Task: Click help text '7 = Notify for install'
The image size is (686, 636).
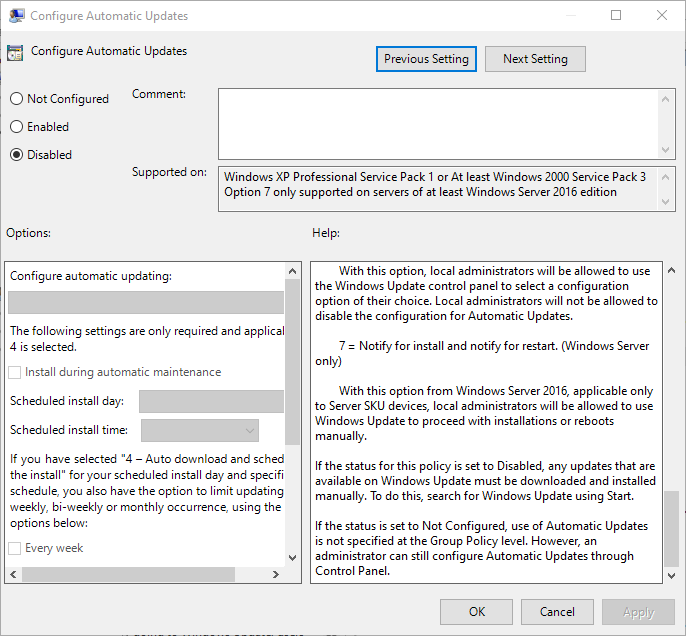Action: click(x=392, y=346)
